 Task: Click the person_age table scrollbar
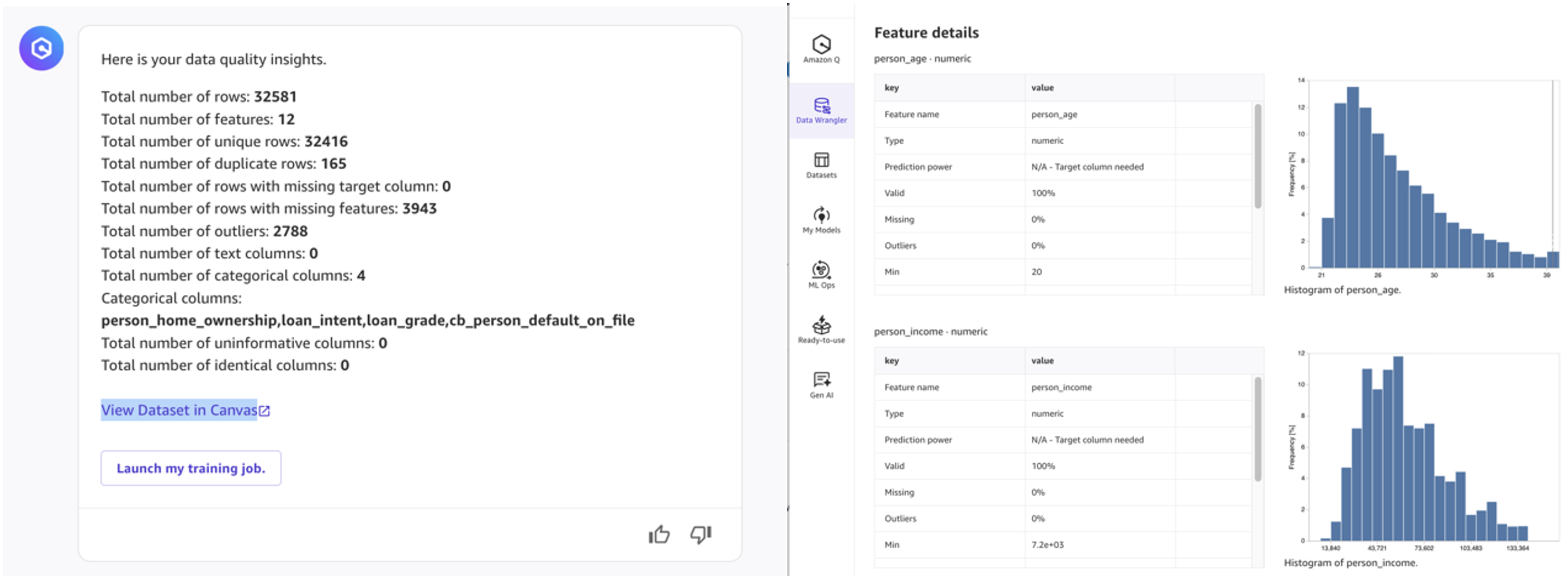[x=1257, y=156]
